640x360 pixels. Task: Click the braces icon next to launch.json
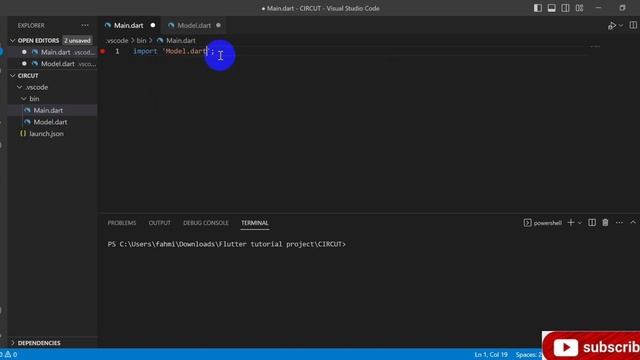23,133
